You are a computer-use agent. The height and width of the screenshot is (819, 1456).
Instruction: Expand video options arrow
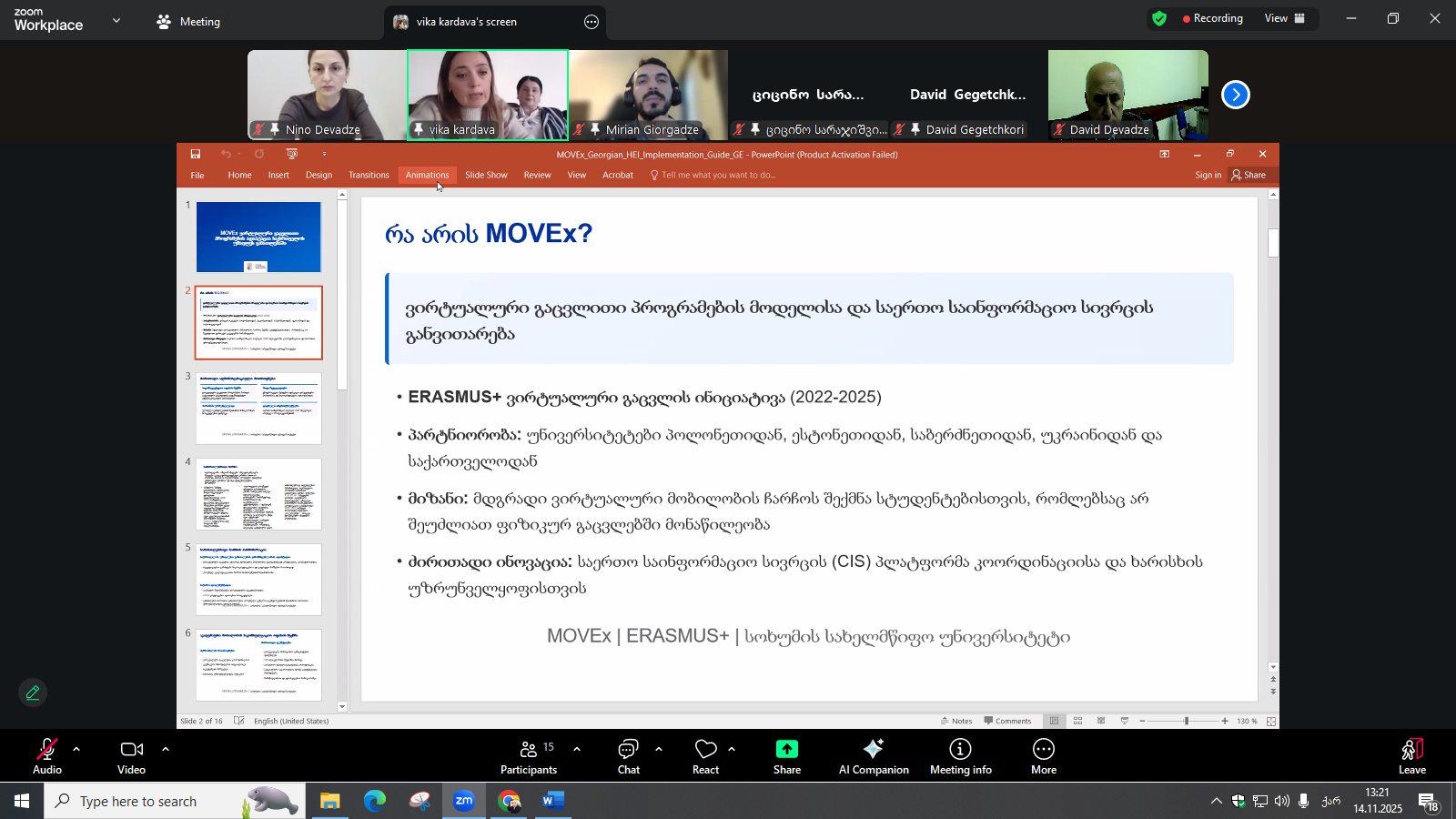[166, 749]
